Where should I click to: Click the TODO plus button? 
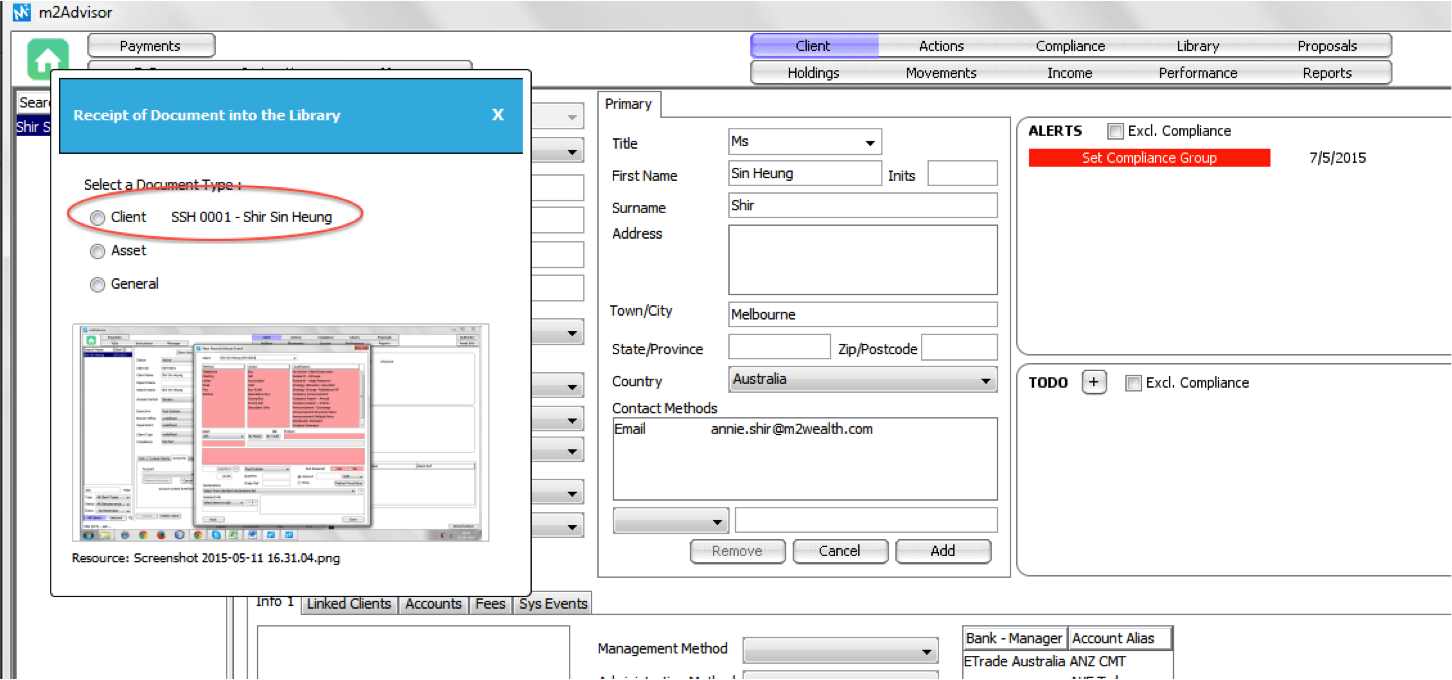(1094, 383)
